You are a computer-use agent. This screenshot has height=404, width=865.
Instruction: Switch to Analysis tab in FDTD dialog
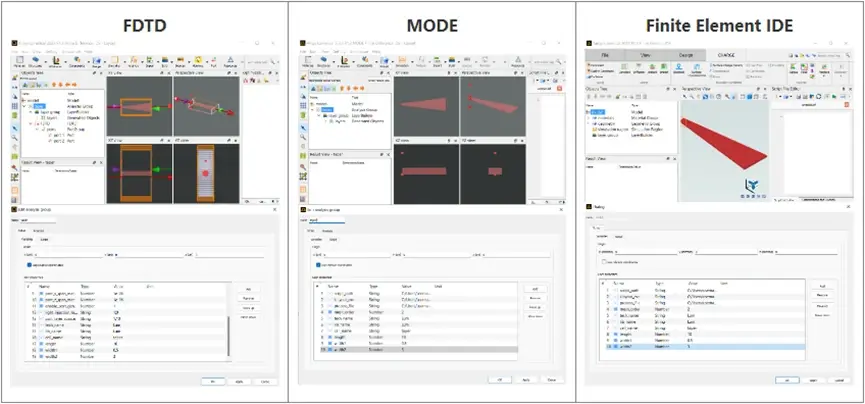[x=39, y=231]
